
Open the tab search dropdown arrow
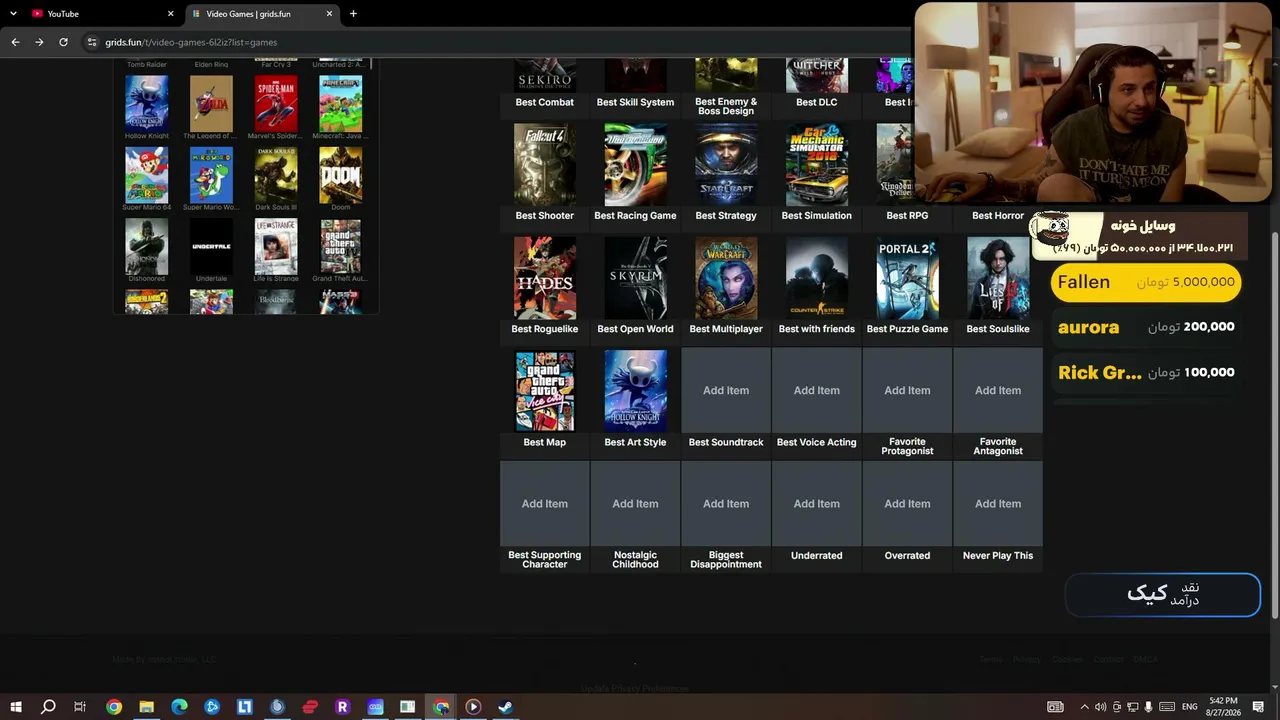coord(13,14)
